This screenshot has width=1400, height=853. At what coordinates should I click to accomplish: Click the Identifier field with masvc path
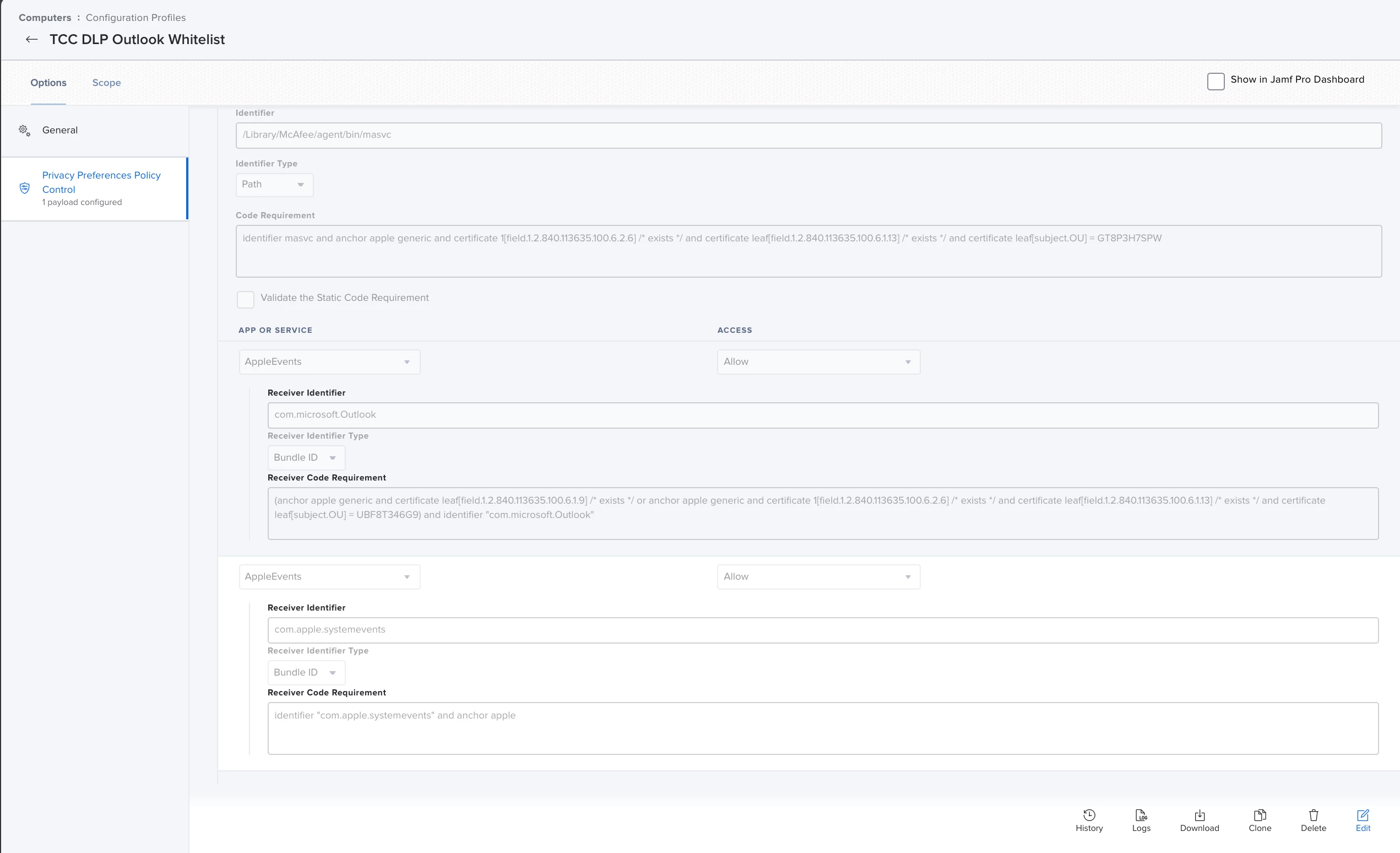click(x=808, y=135)
